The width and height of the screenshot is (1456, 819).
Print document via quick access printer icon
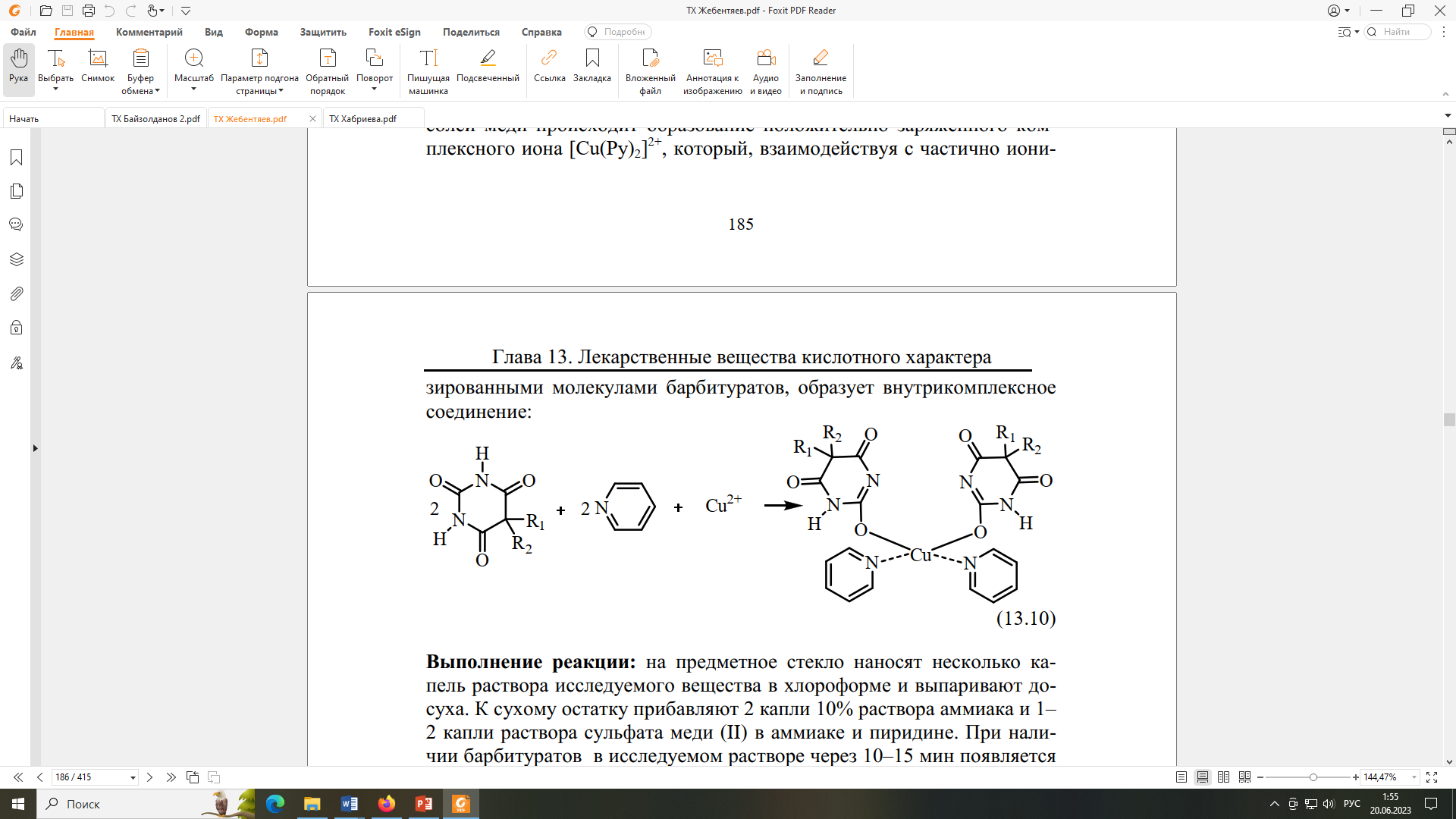(89, 11)
